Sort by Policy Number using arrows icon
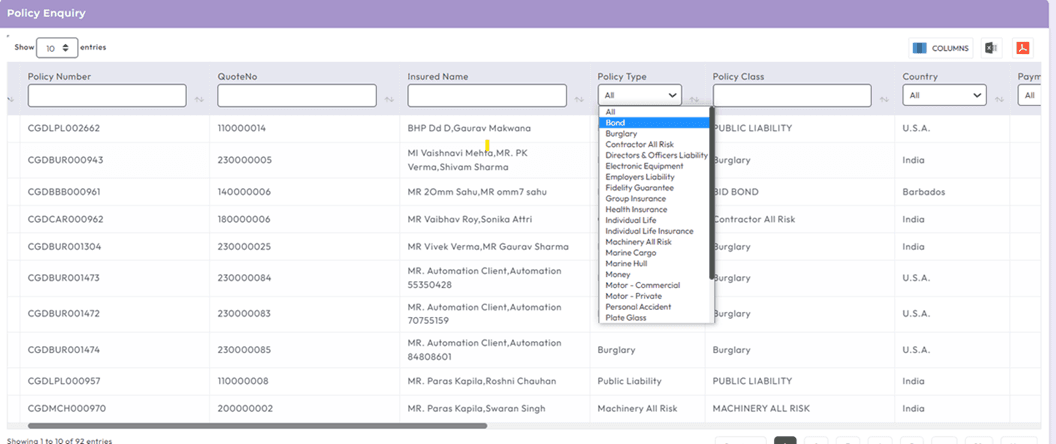Screen dimensions: 1056x444 coord(199,99)
